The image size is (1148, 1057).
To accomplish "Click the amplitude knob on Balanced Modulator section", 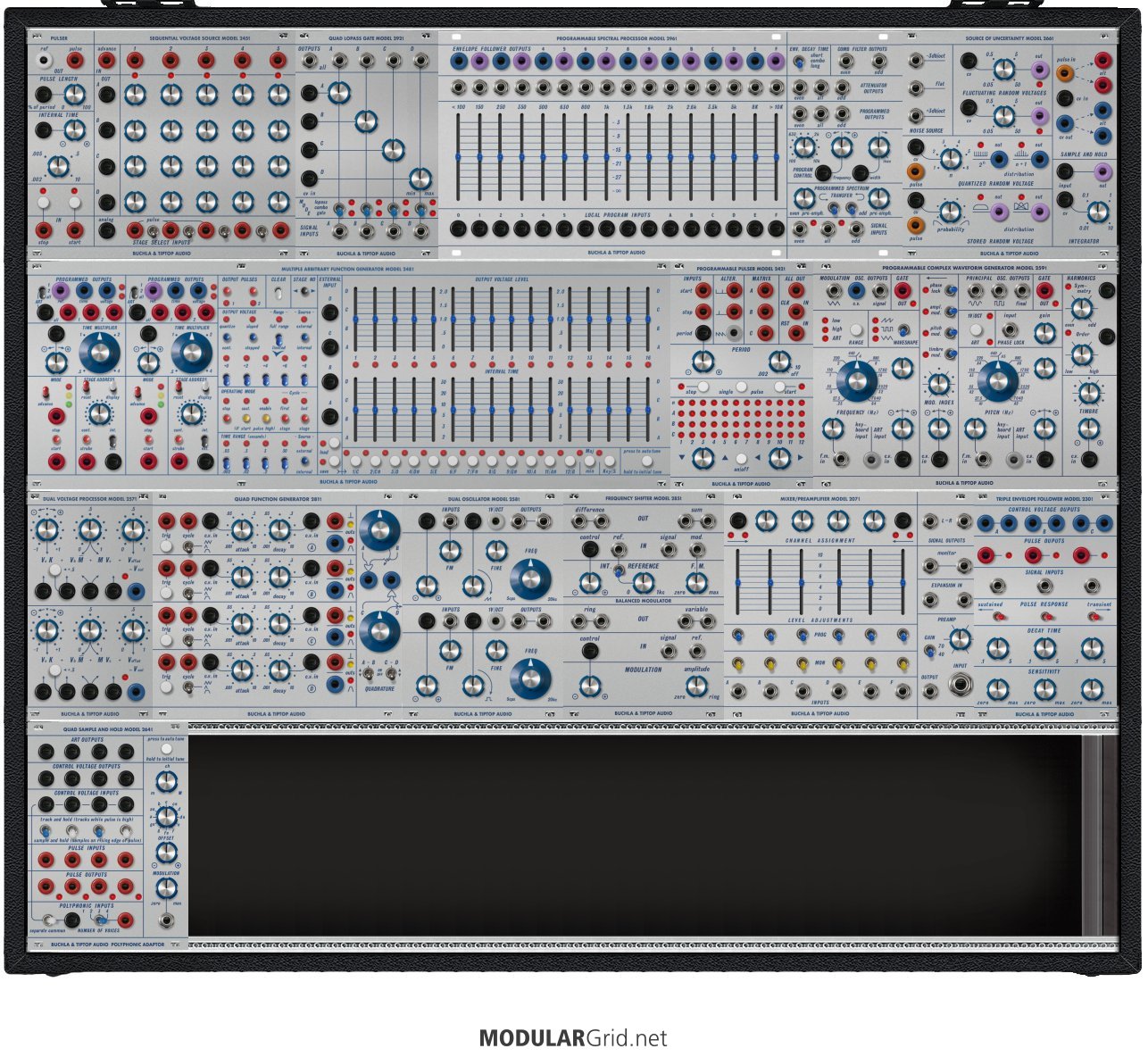I will pyautogui.click(x=696, y=687).
